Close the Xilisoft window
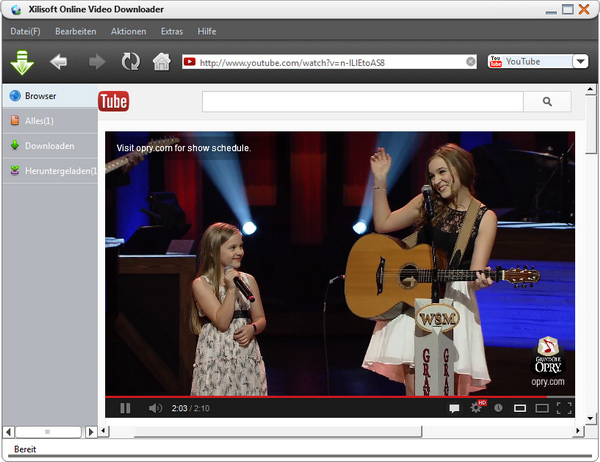This screenshot has height=462, width=600. click(584, 9)
